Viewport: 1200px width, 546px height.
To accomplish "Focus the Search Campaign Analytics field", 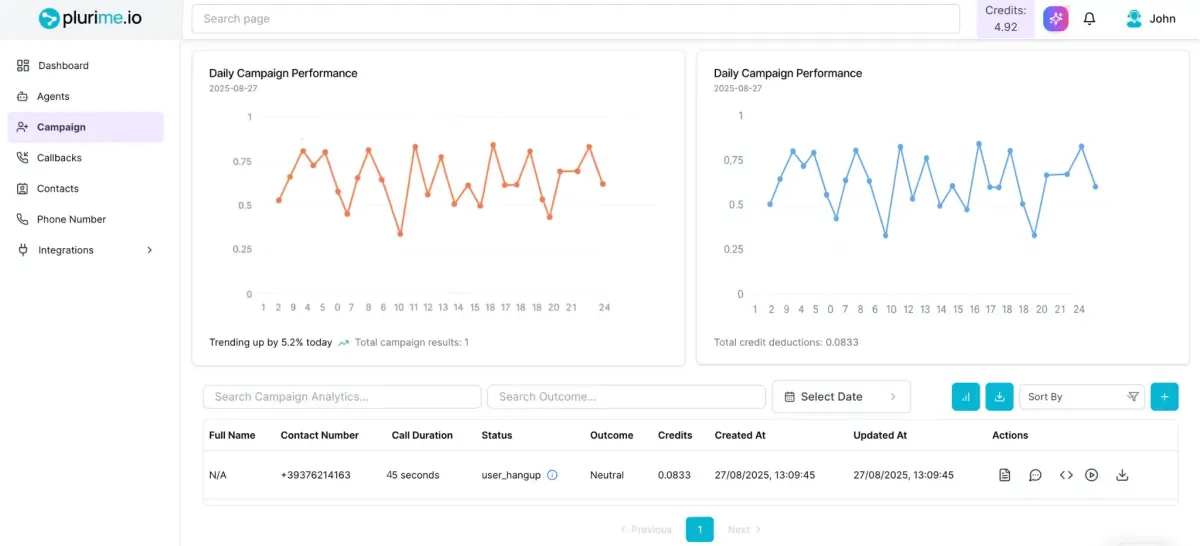I will [x=342, y=397].
